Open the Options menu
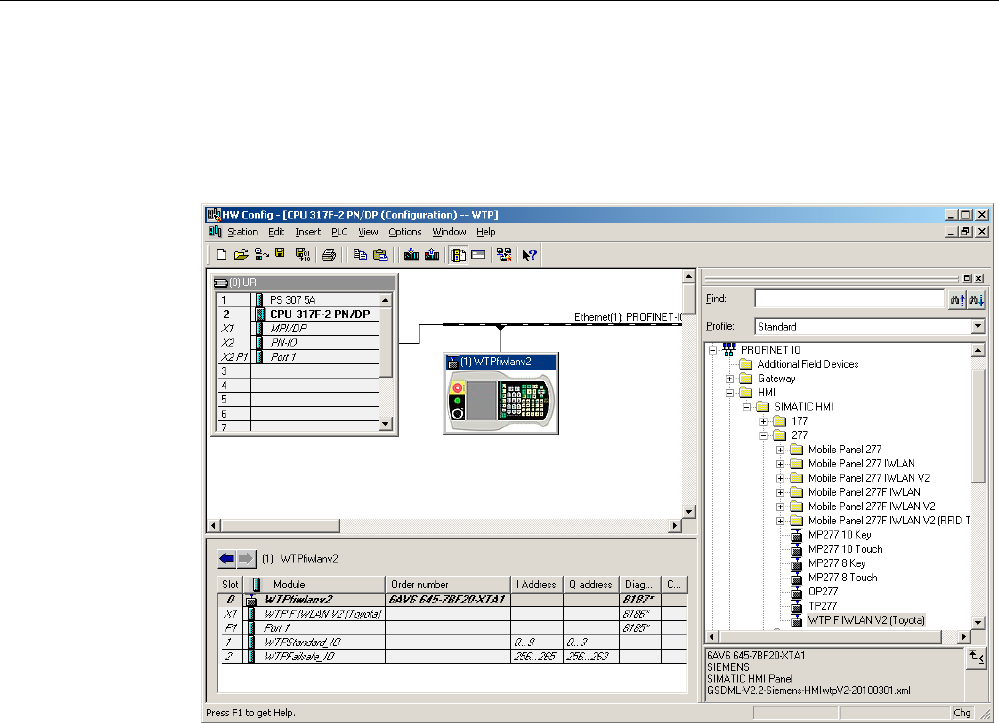 (x=405, y=232)
